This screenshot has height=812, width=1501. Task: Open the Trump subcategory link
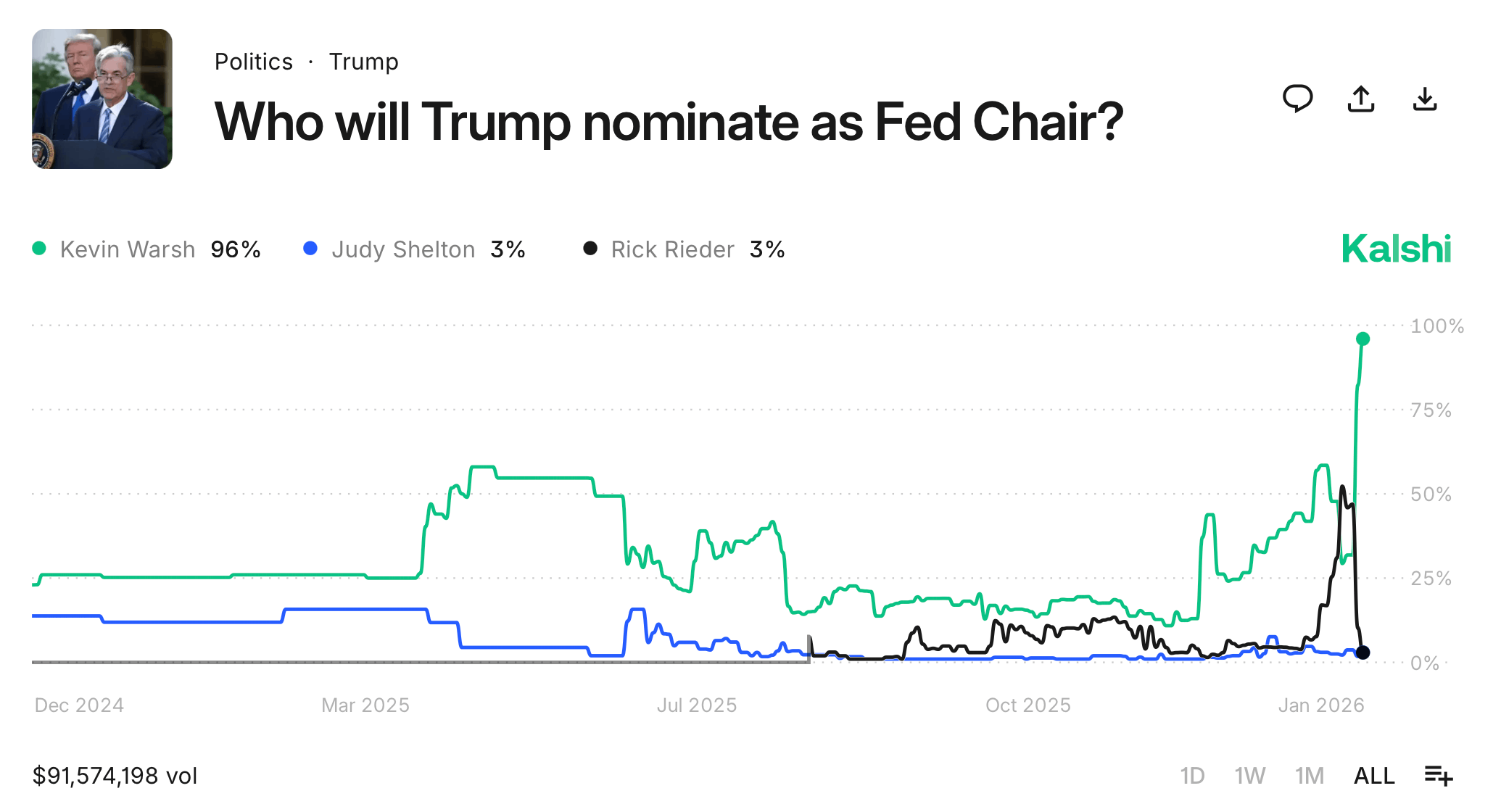click(363, 62)
